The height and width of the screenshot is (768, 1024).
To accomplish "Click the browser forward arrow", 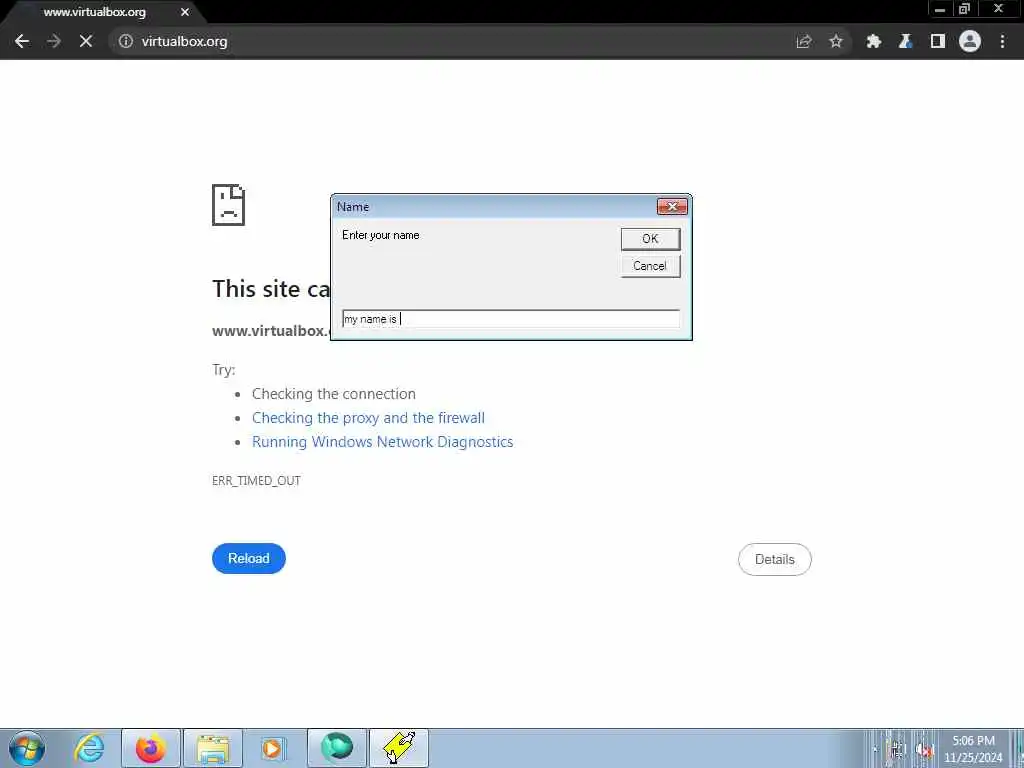I will [54, 41].
